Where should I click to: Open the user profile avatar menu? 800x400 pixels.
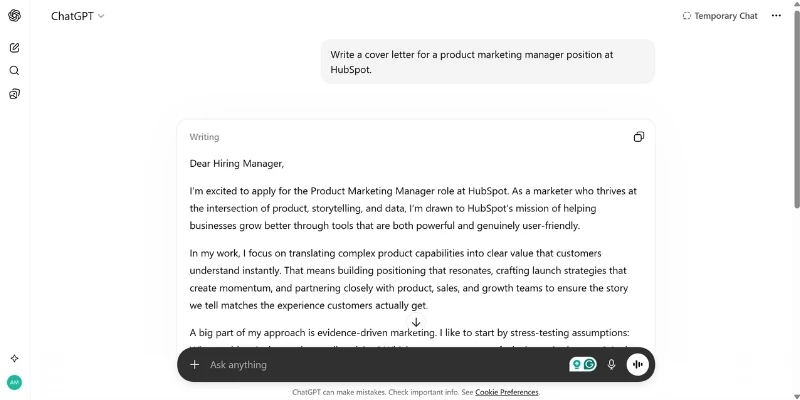[14, 382]
